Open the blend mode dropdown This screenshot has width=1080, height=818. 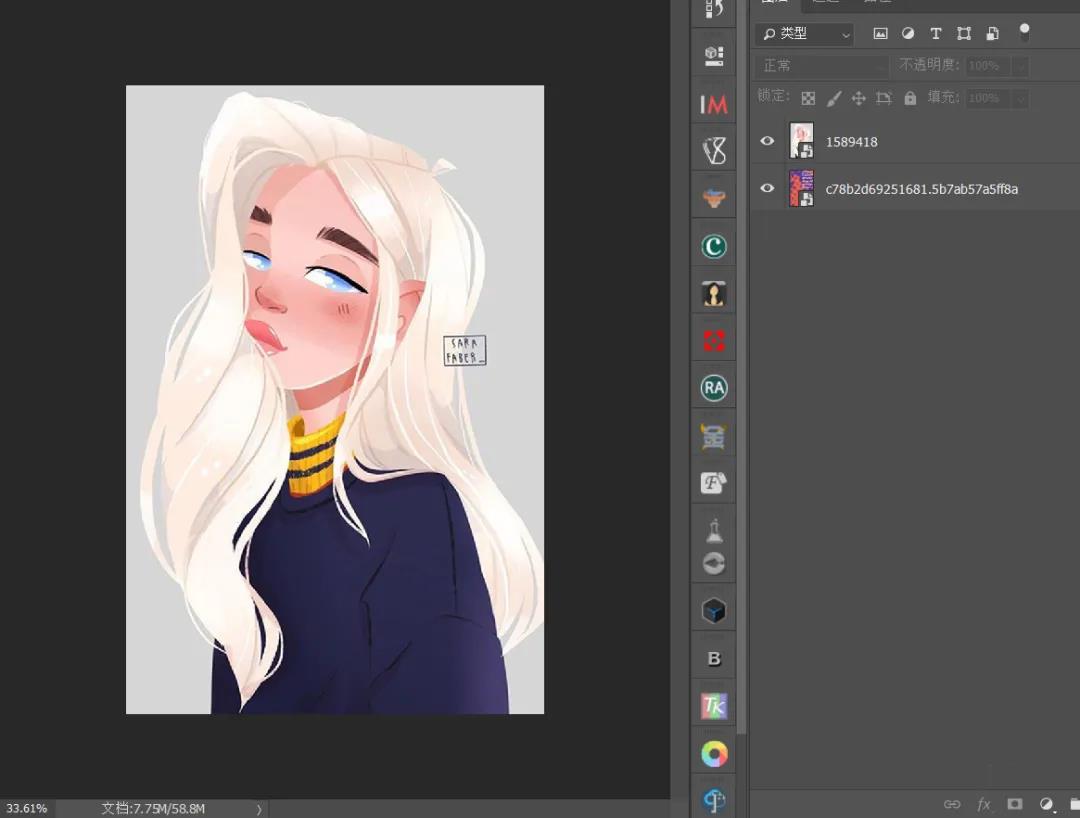pyautogui.click(x=820, y=66)
